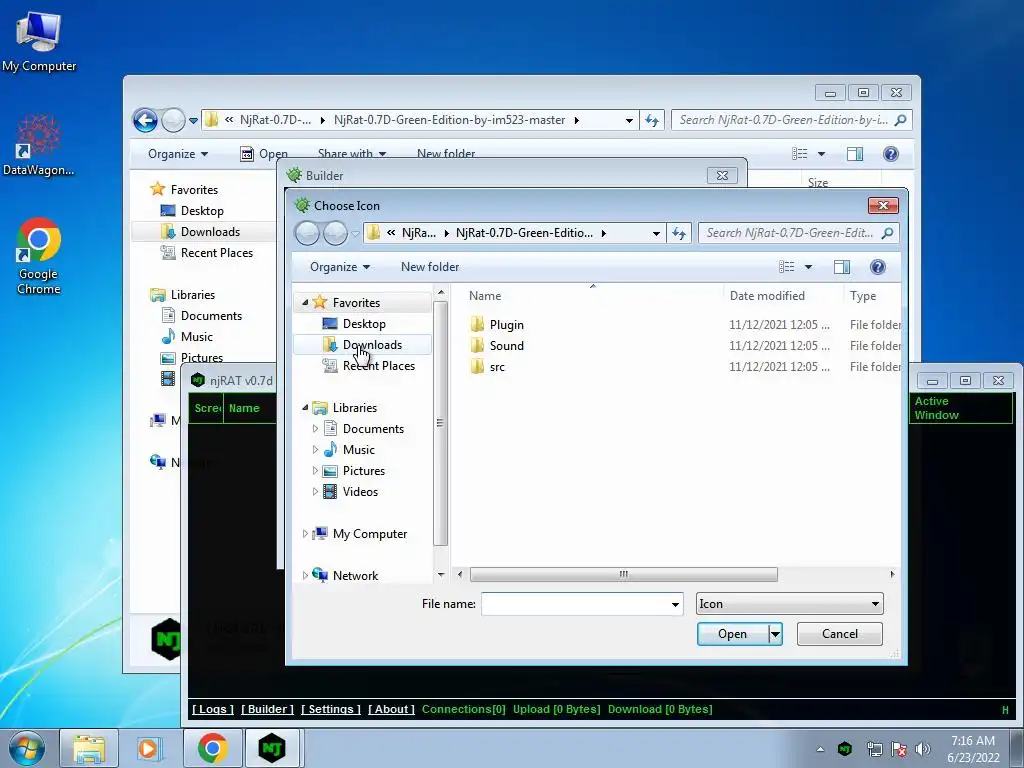Open the Icon file type dropdown

point(790,604)
